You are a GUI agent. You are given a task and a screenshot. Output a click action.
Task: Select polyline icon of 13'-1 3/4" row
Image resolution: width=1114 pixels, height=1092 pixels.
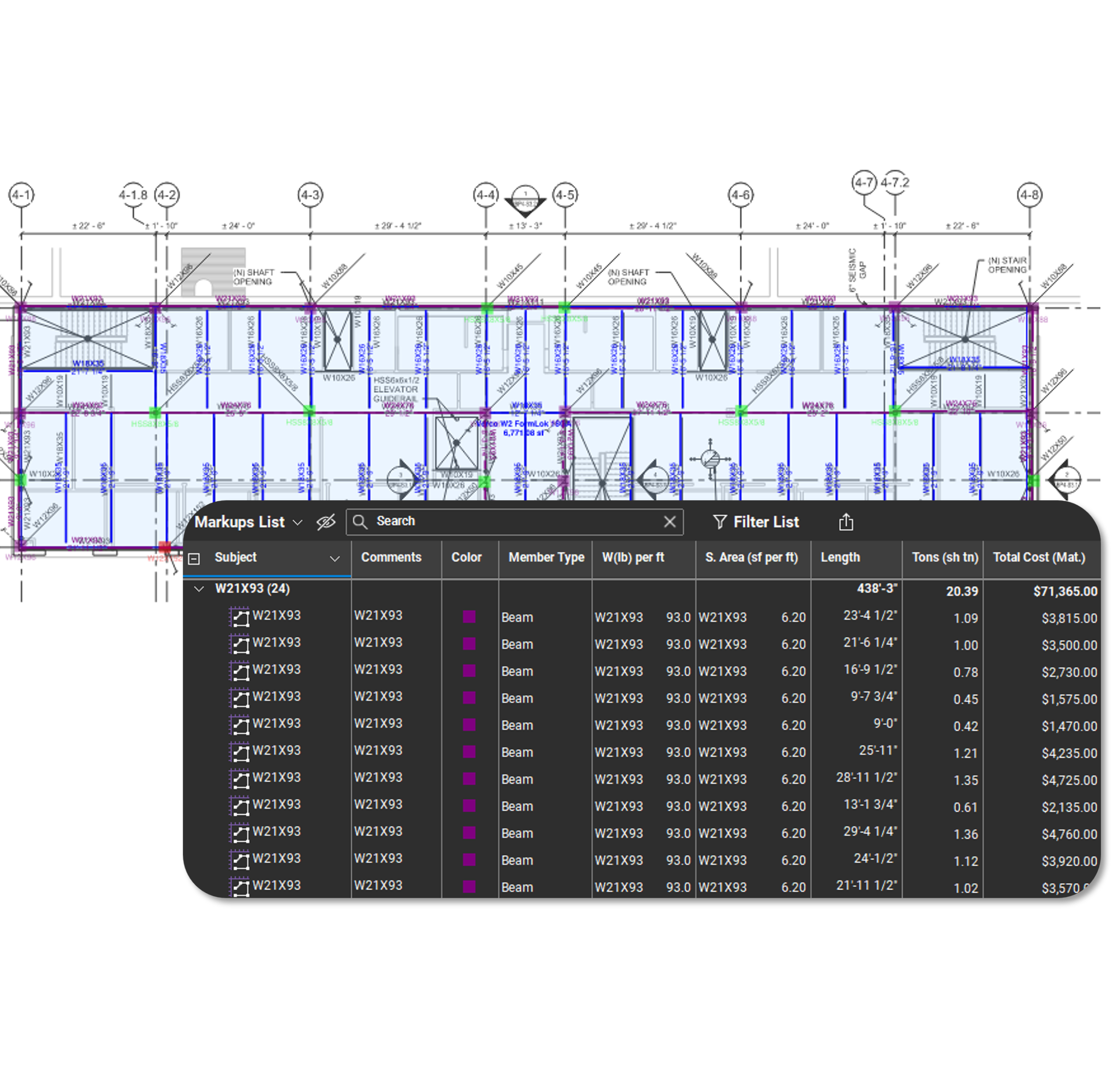pyautogui.click(x=239, y=805)
